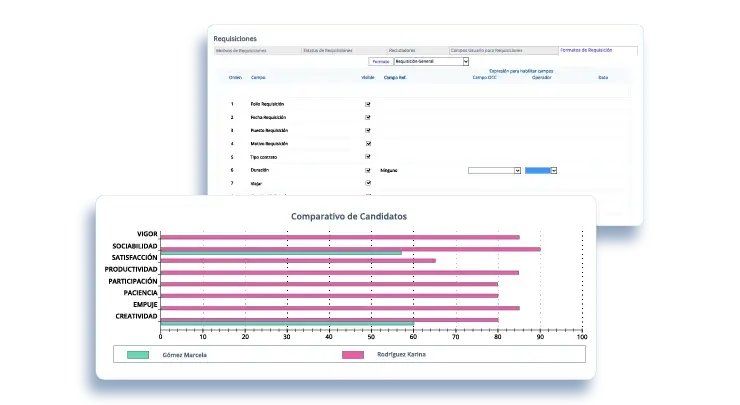
Task: Toggle Visible checkbox for Duración row
Action: 368,170
